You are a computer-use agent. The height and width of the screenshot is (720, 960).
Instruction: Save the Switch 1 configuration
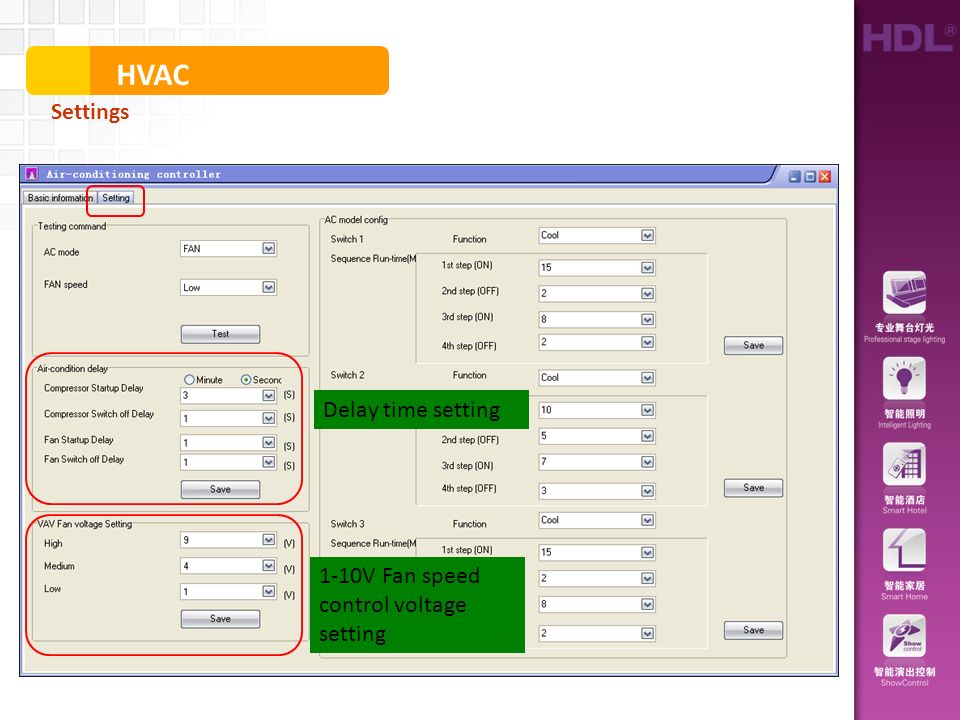pyautogui.click(x=753, y=345)
